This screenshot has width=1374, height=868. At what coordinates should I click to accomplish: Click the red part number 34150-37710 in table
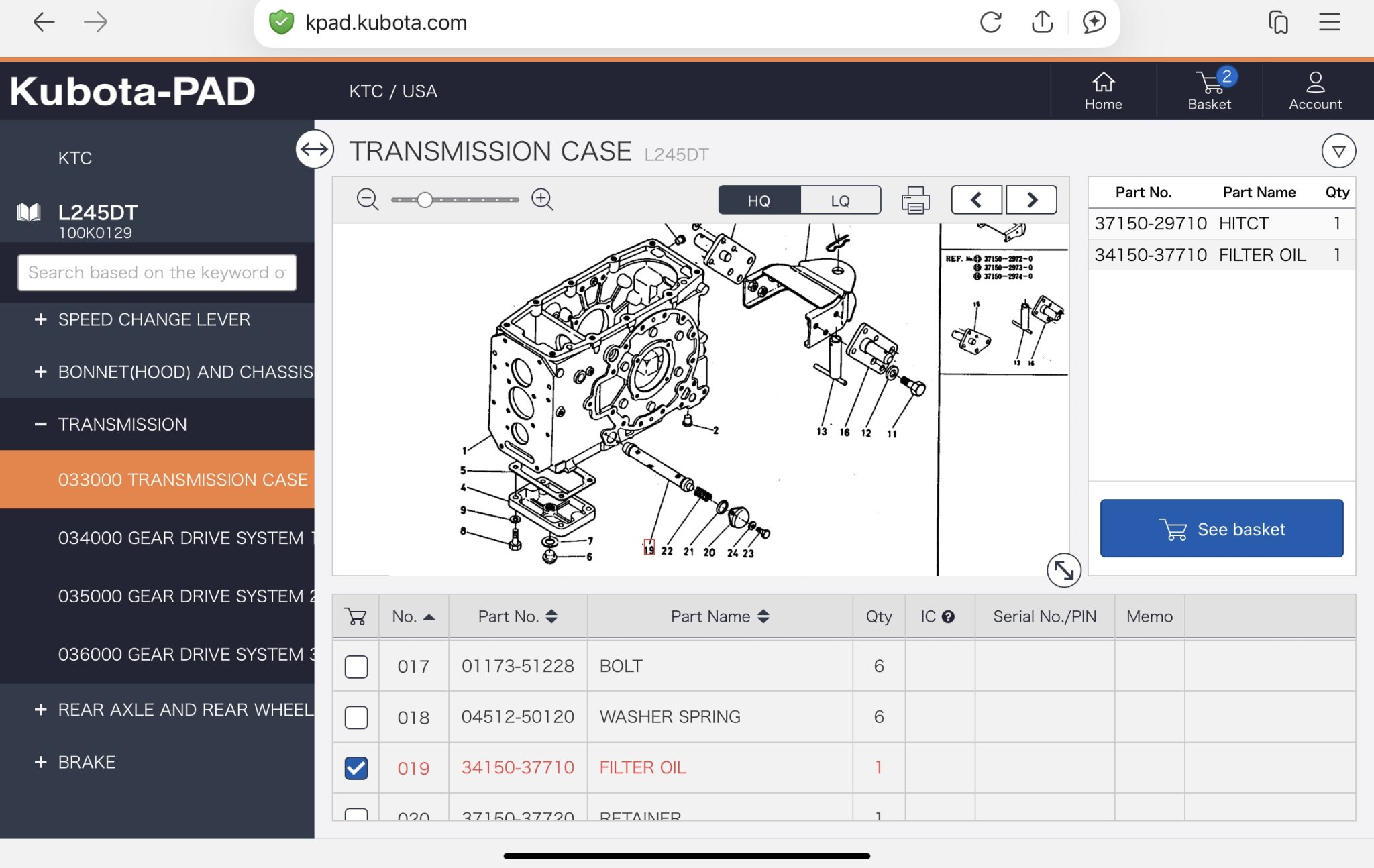click(x=517, y=767)
